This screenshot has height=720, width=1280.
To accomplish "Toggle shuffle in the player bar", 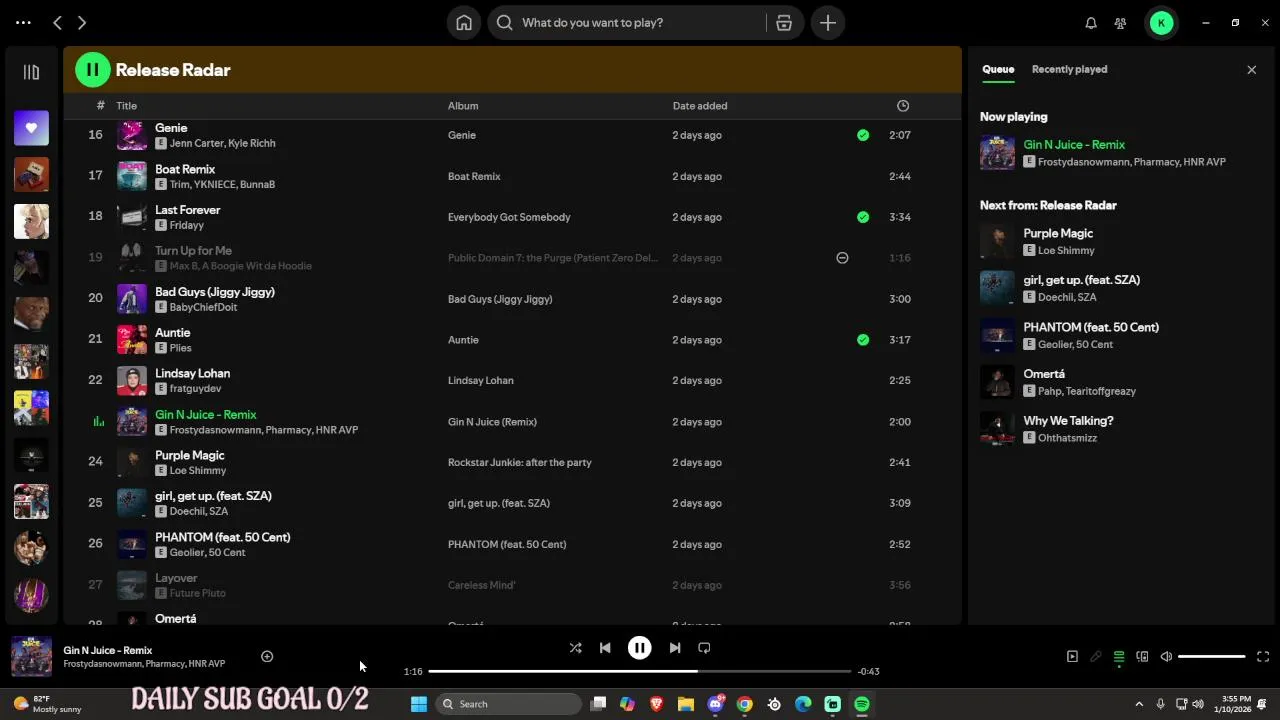I will tap(575, 648).
